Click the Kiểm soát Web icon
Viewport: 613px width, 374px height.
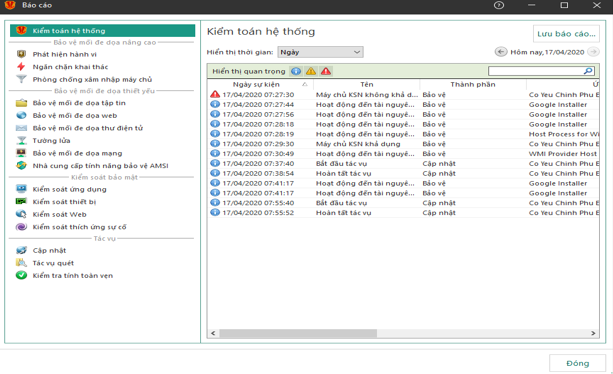(x=21, y=214)
